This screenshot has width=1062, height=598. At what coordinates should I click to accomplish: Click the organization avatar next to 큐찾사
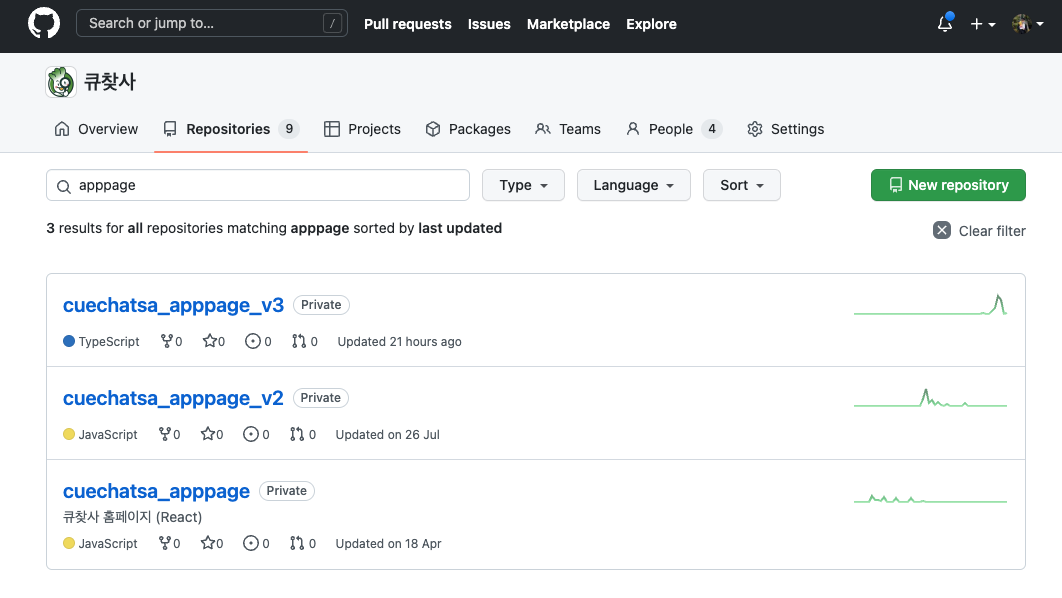(61, 82)
